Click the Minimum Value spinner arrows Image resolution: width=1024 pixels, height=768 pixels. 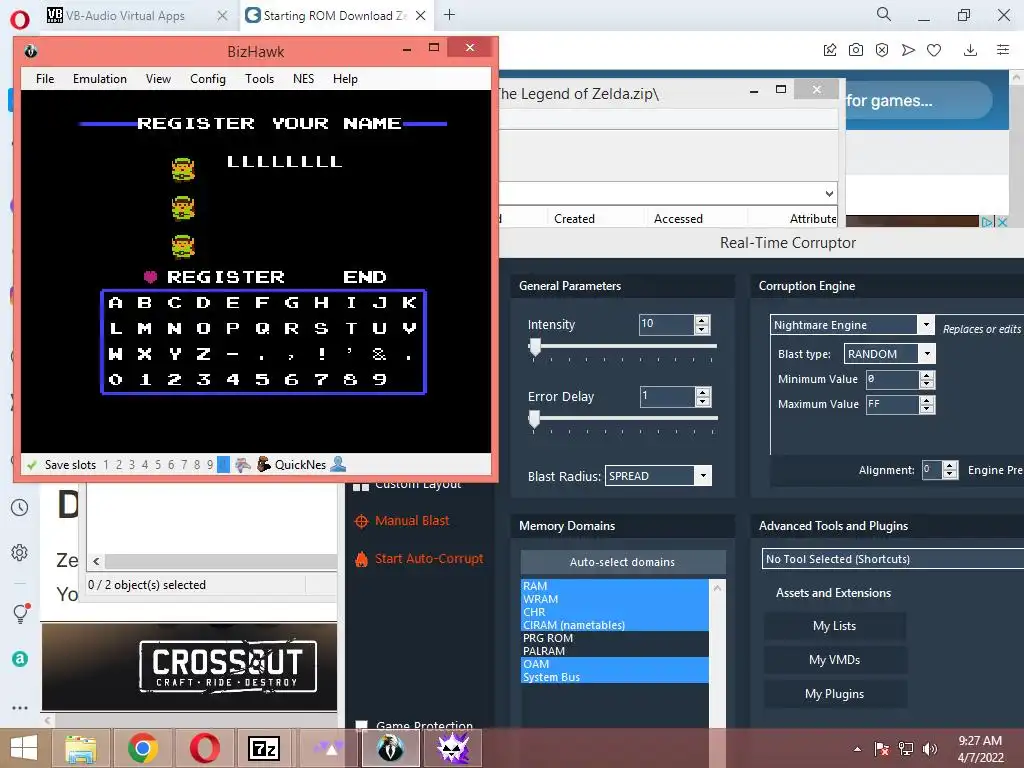(927, 379)
